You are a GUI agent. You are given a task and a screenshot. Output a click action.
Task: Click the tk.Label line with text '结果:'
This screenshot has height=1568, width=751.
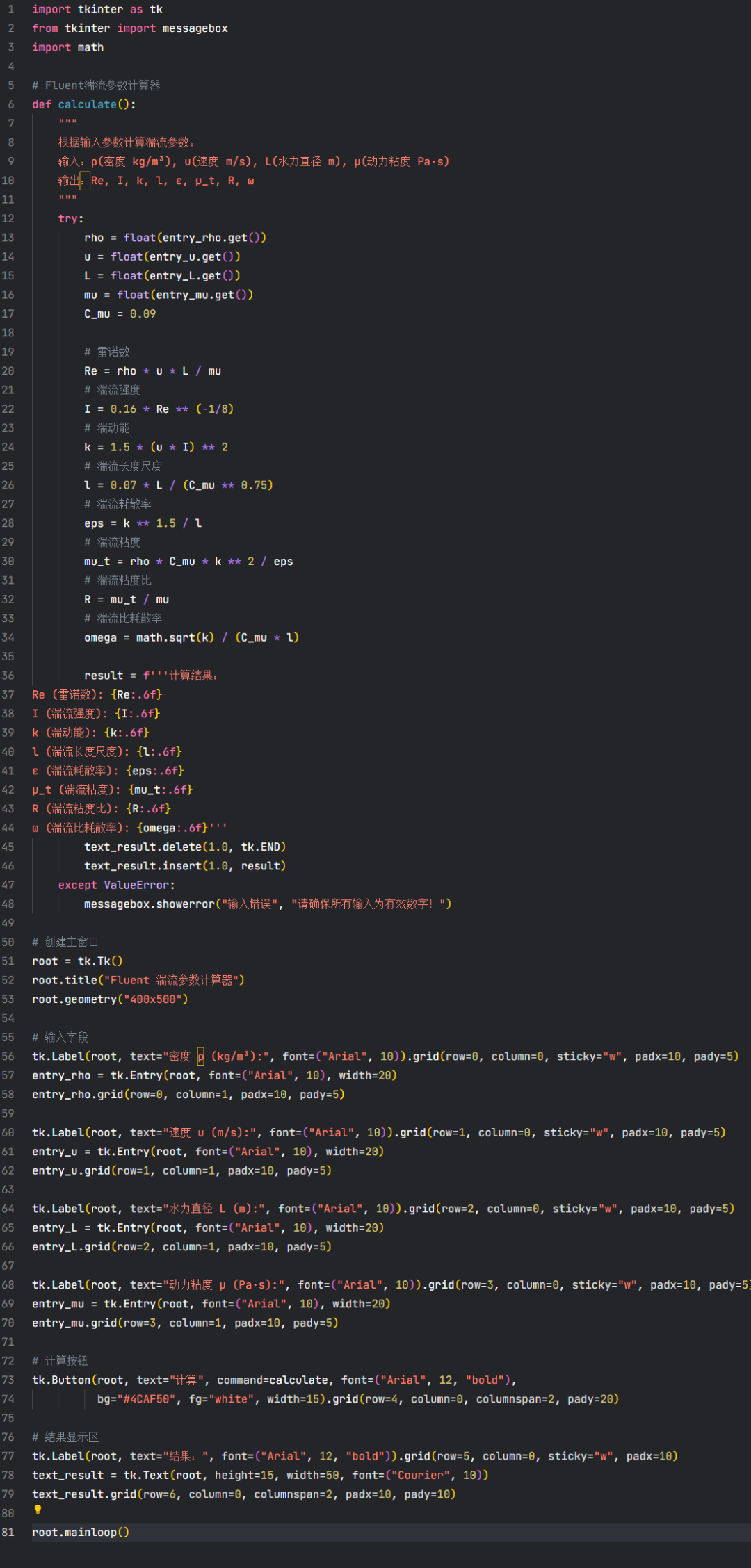(x=355, y=1456)
